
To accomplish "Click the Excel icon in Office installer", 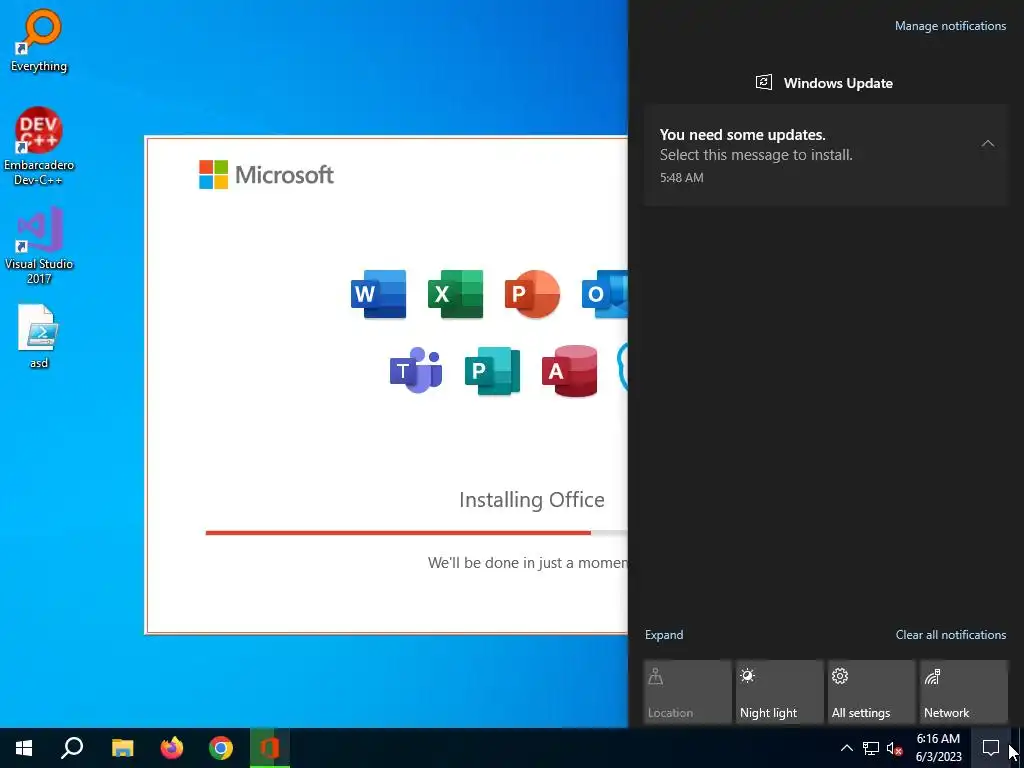I will point(455,294).
